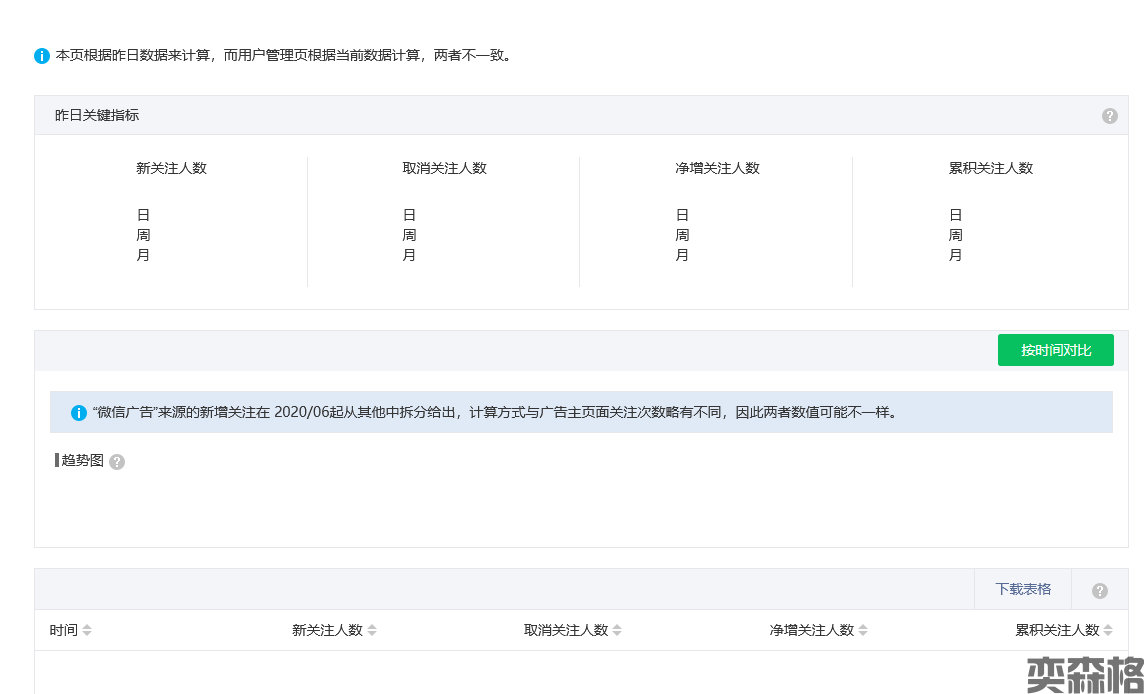Select 净增关注人数 metric in key indicators panel
This screenshot has height=694, width=1144.
click(x=717, y=168)
